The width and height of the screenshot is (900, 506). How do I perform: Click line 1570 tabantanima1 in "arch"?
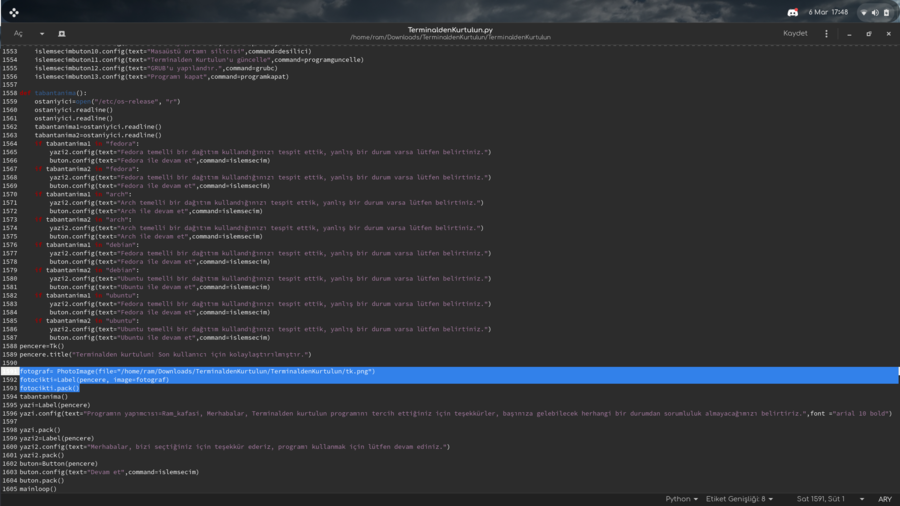tap(83, 194)
